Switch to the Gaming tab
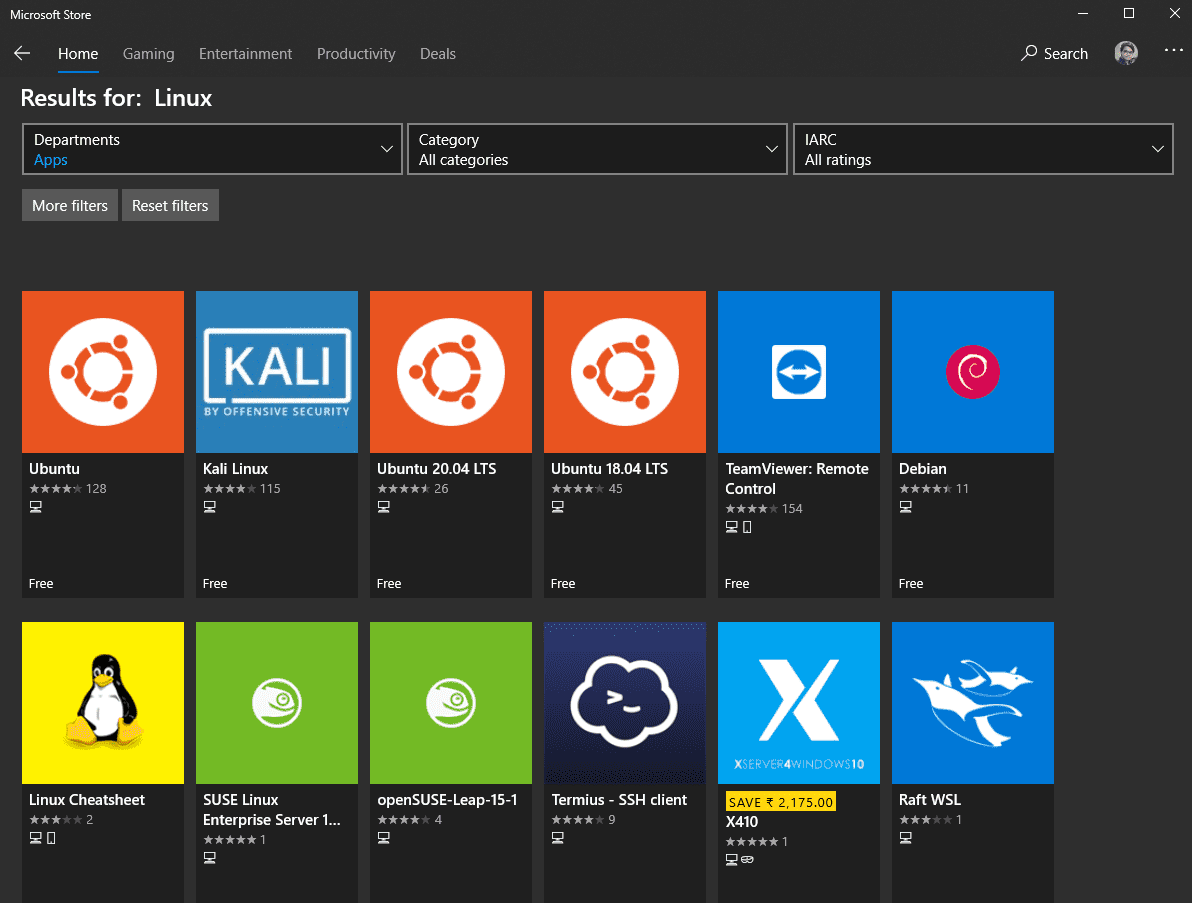 tap(148, 54)
